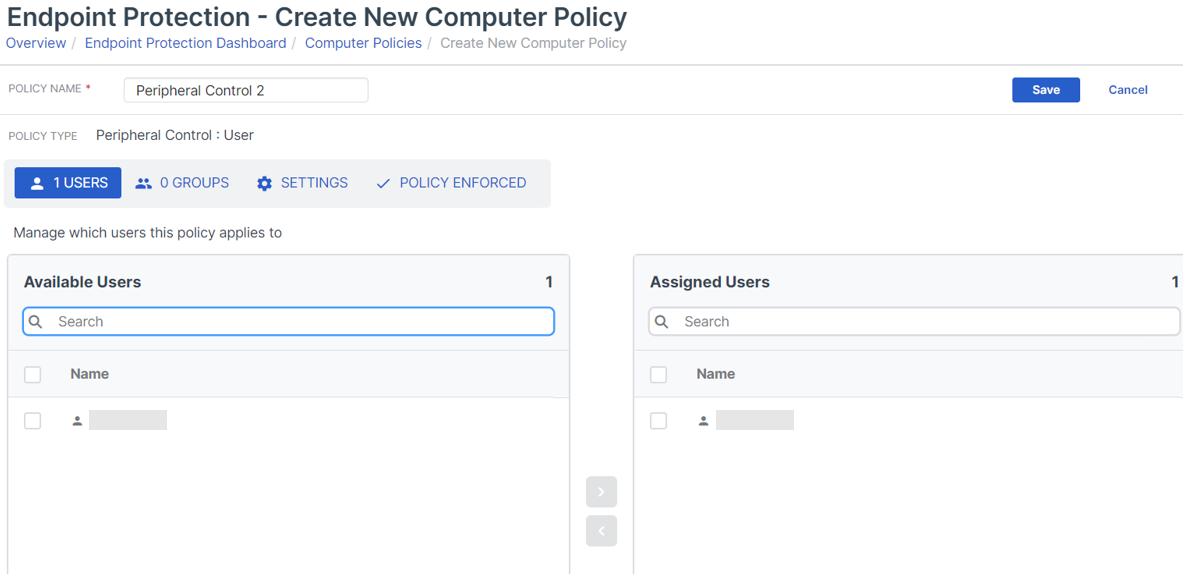Go to Overview breadcrumb link

click(36, 43)
